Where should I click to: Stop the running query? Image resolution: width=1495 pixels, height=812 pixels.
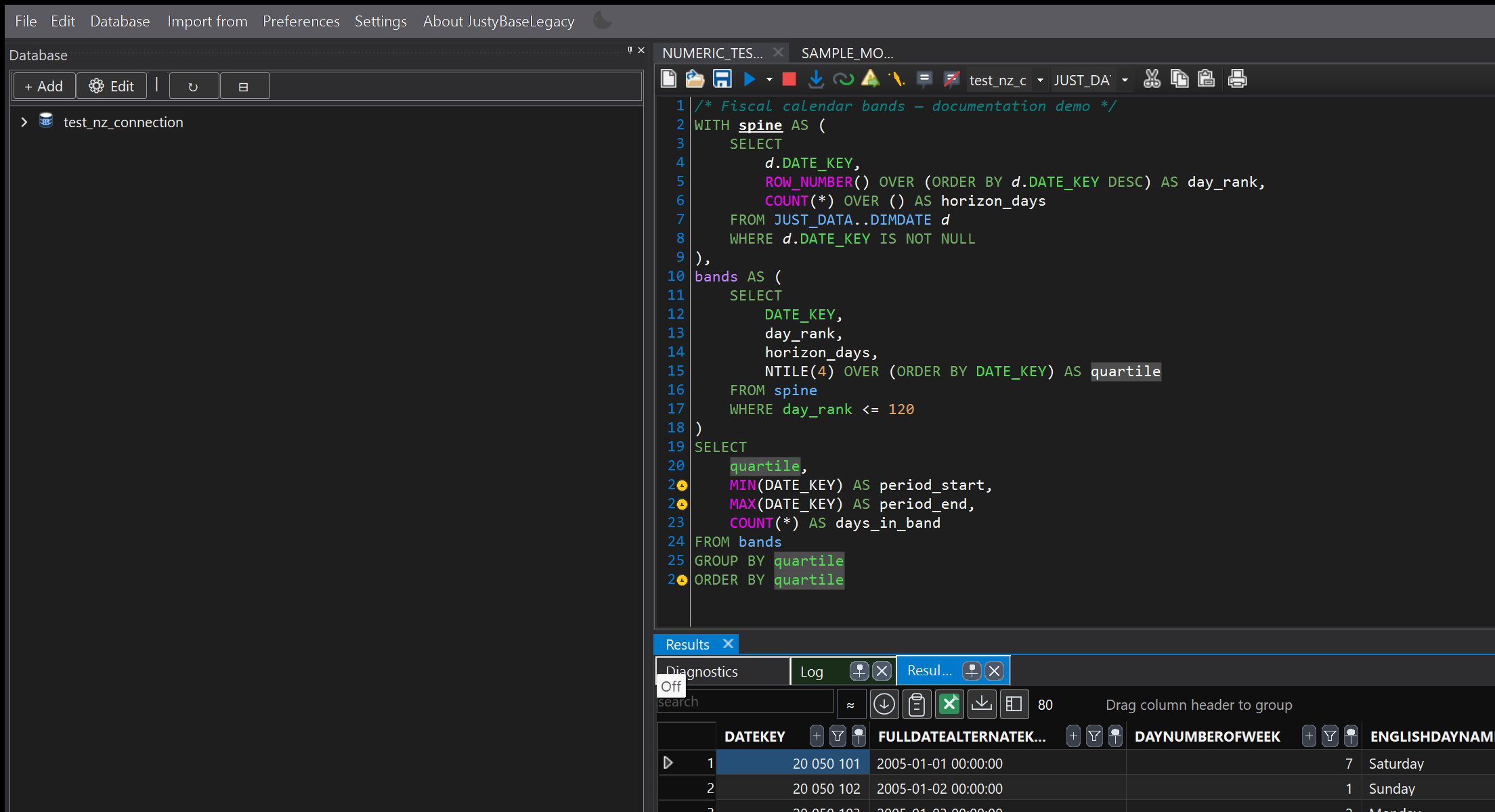tap(789, 79)
